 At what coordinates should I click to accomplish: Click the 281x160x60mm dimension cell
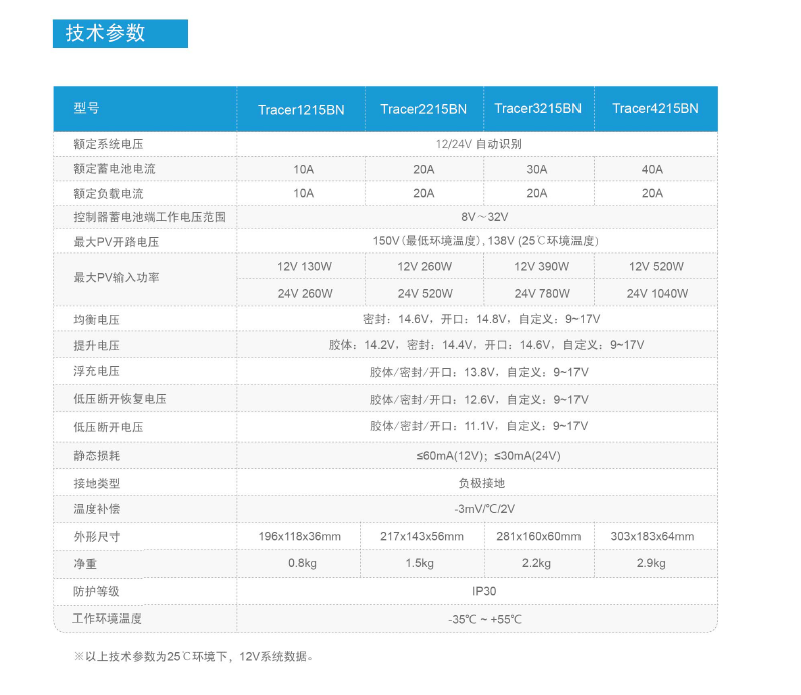(538, 537)
